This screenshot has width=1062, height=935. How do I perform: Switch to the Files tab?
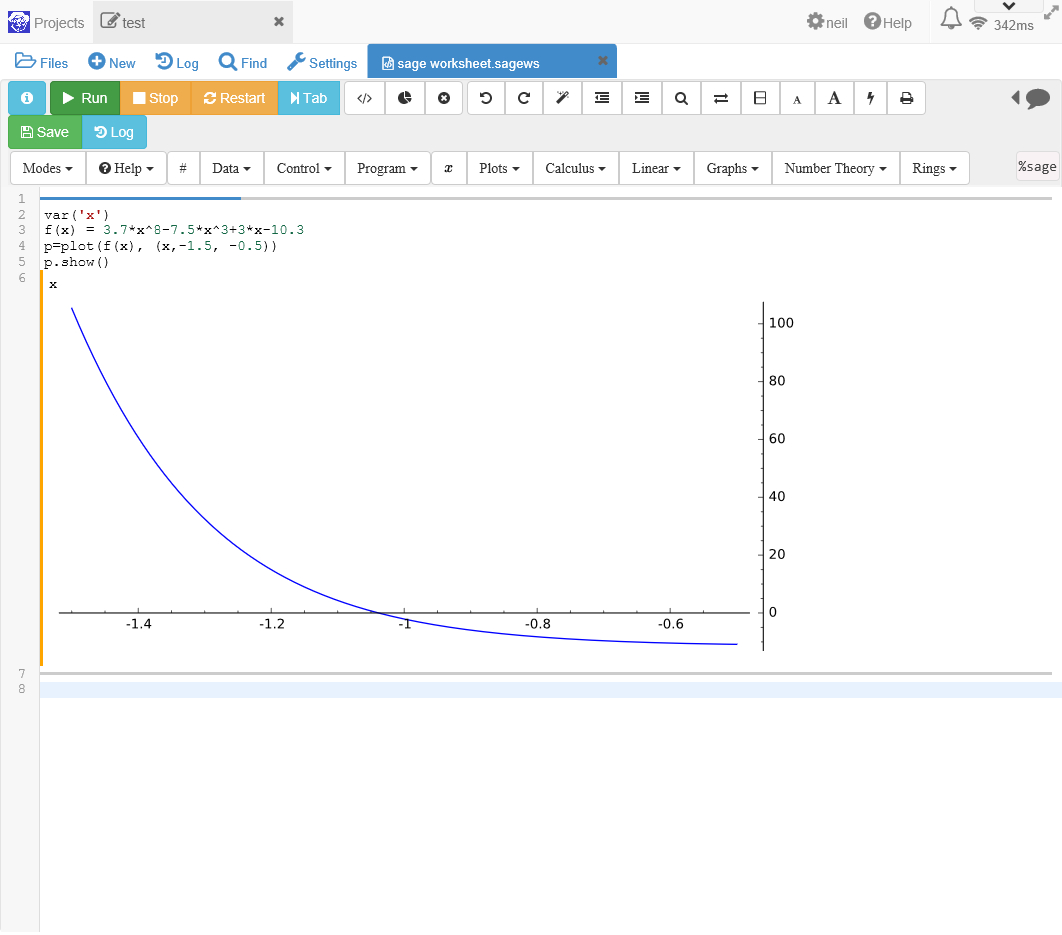[x=42, y=62]
